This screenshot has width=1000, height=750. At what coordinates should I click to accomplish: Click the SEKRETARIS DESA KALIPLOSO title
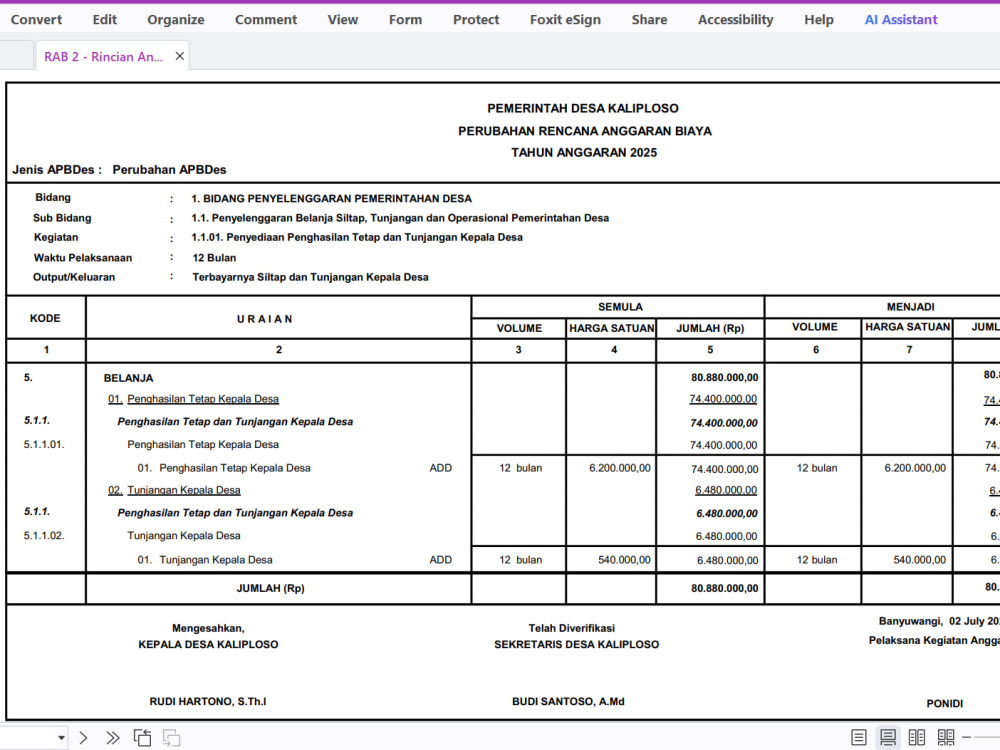coord(577,645)
